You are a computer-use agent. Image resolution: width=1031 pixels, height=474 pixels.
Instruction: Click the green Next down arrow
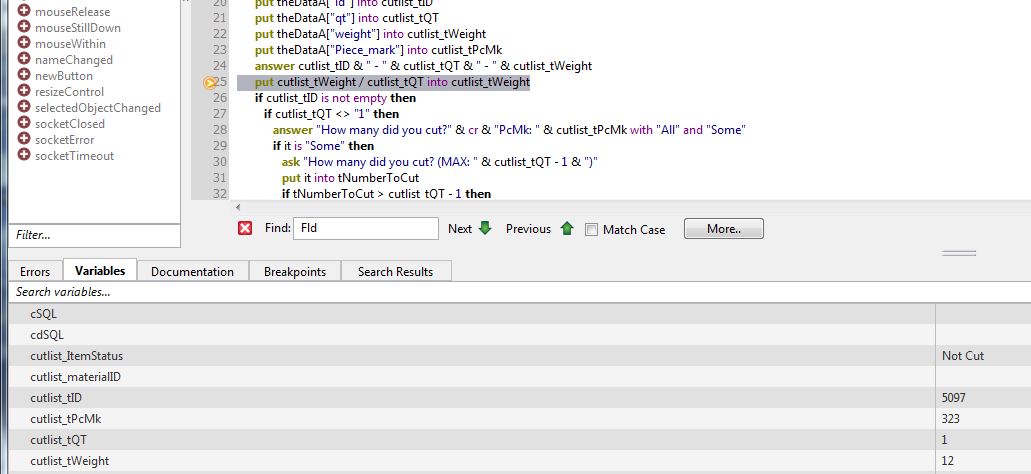[x=485, y=228]
